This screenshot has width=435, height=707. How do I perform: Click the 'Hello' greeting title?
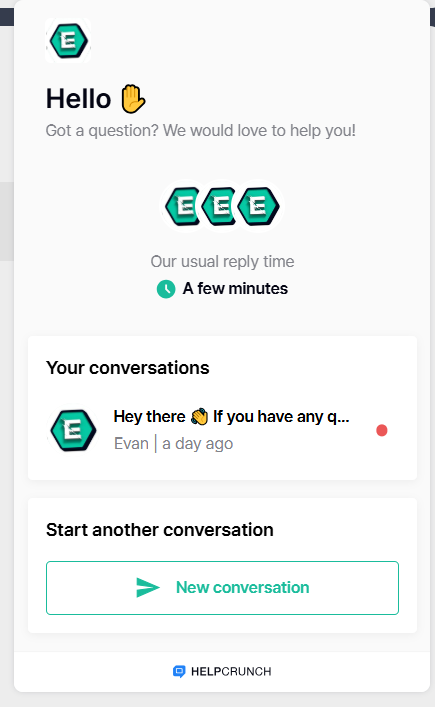[x=78, y=99]
